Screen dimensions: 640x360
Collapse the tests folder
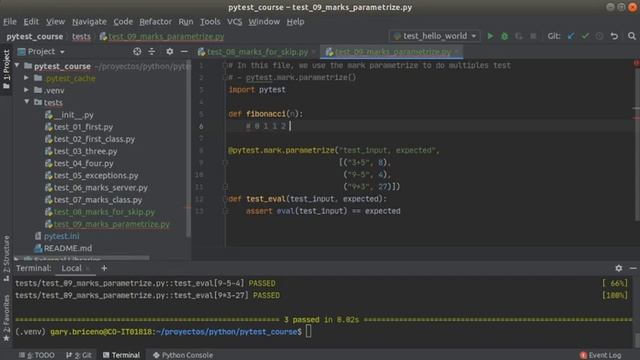click(x=26, y=102)
